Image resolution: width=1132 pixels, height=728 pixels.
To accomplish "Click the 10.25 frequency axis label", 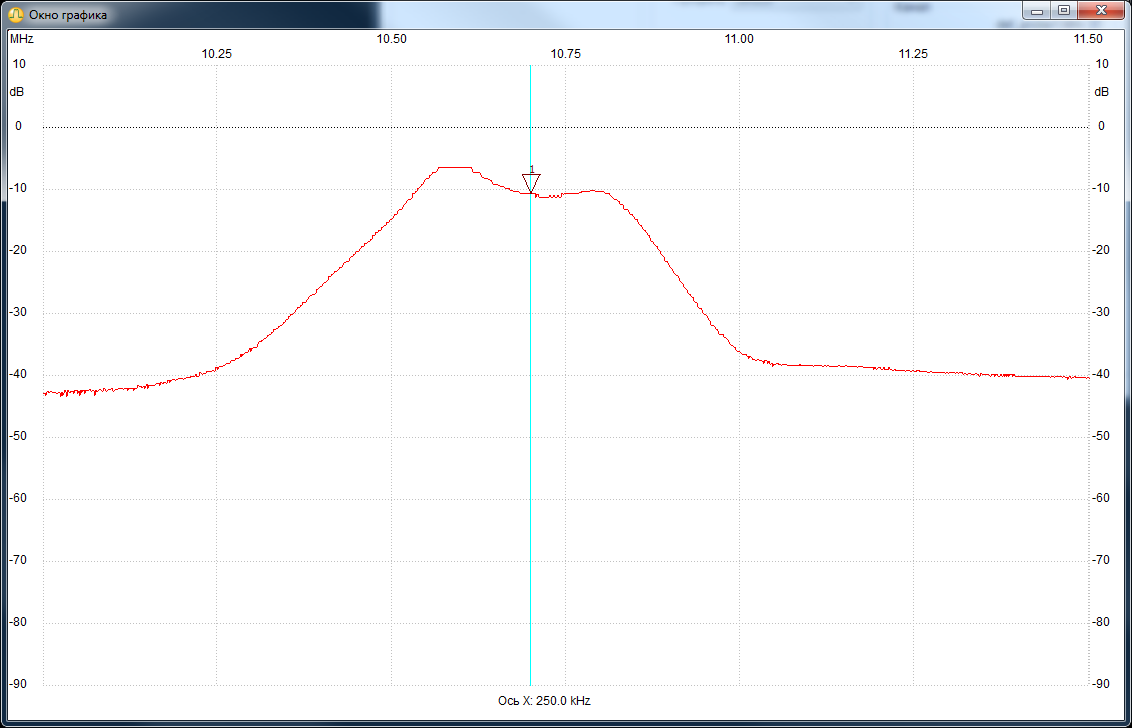I will click(217, 54).
